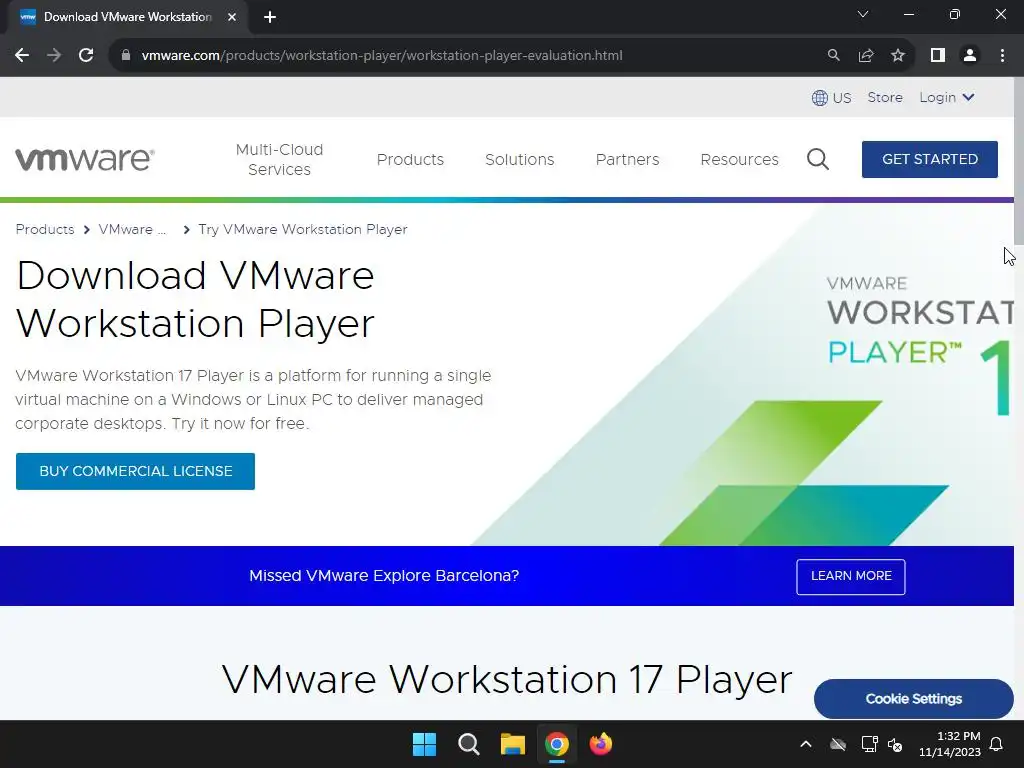This screenshot has width=1024, height=768.
Task: Change region via US globe icon
Action: coord(831,97)
